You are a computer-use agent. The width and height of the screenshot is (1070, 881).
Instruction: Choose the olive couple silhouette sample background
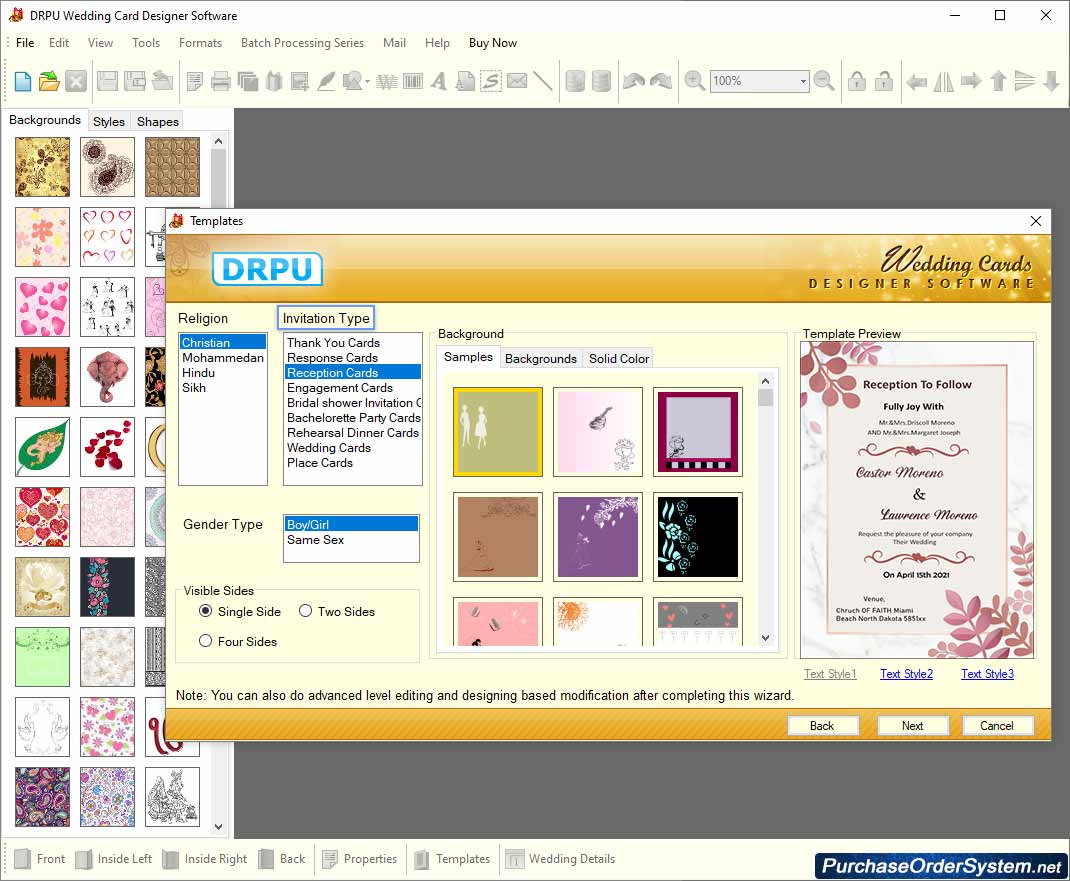point(497,431)
